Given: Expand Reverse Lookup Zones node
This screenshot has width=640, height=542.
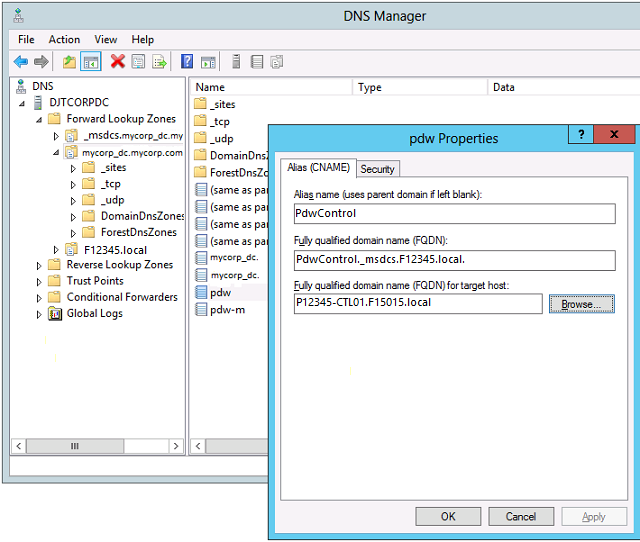Looking at the screenshot, I should pyautogui.click(x=39, y=266).
